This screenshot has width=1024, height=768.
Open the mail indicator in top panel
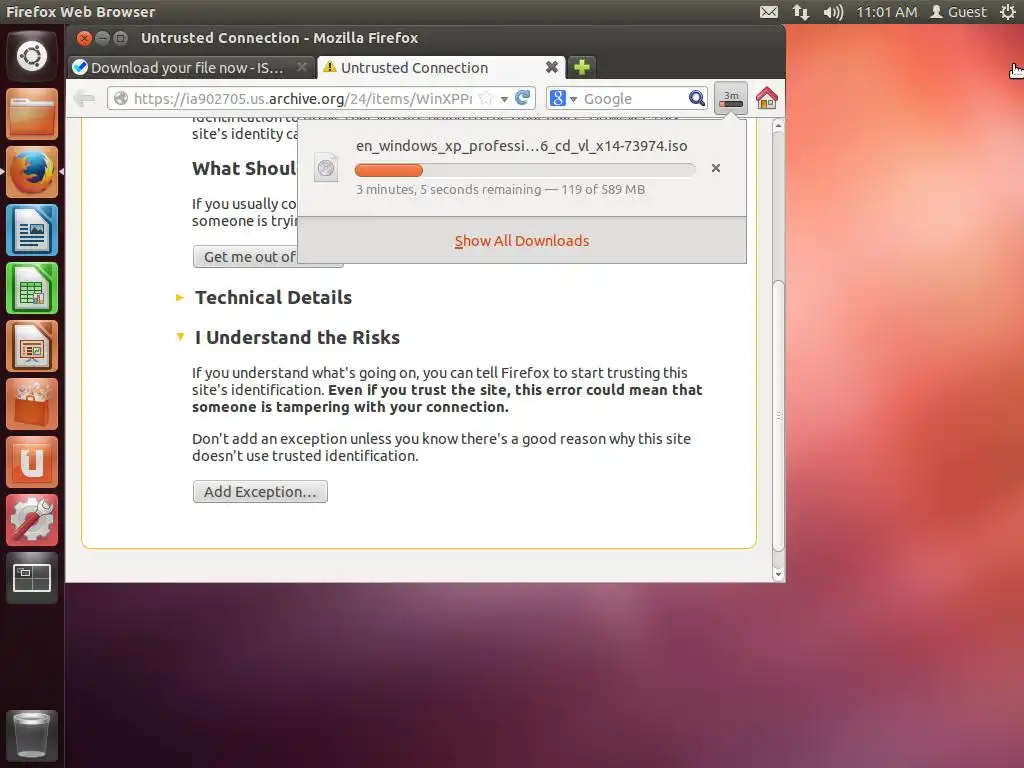769,12
